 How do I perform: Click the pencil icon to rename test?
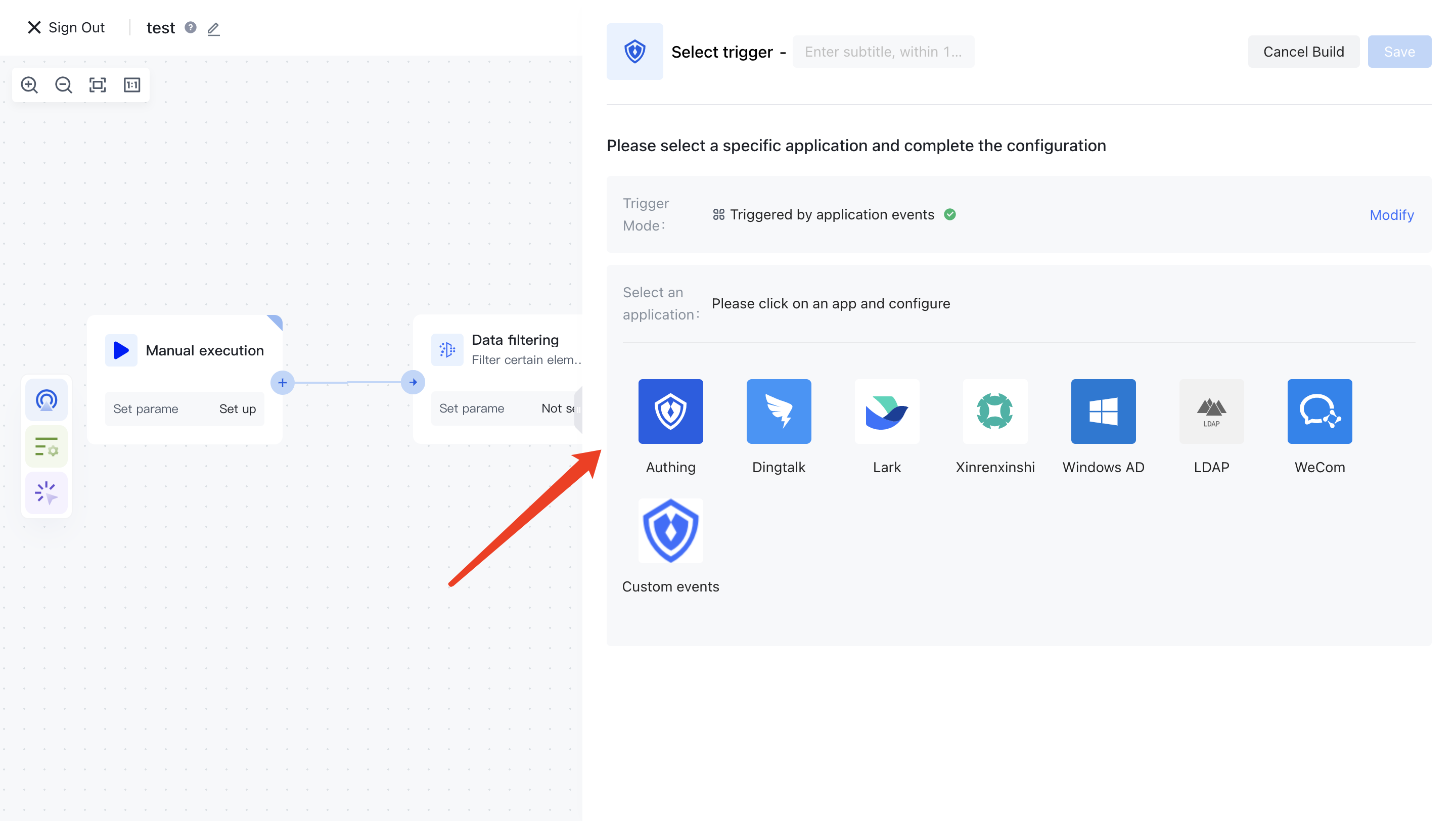coord(213,28)
